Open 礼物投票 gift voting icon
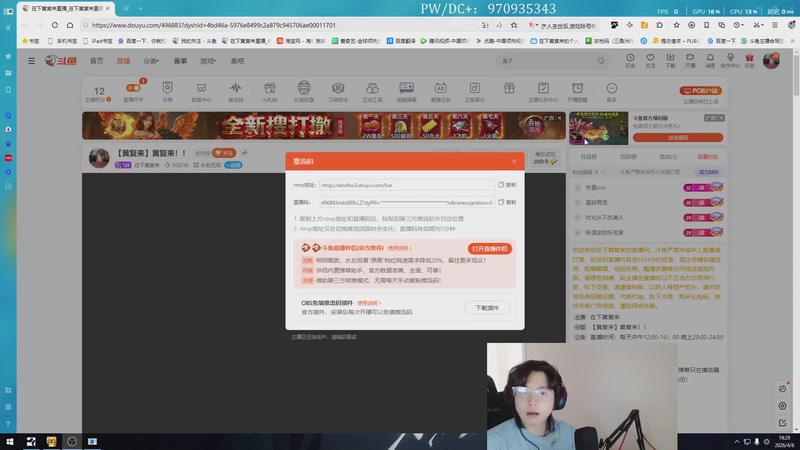 click(x=304, y=92)
